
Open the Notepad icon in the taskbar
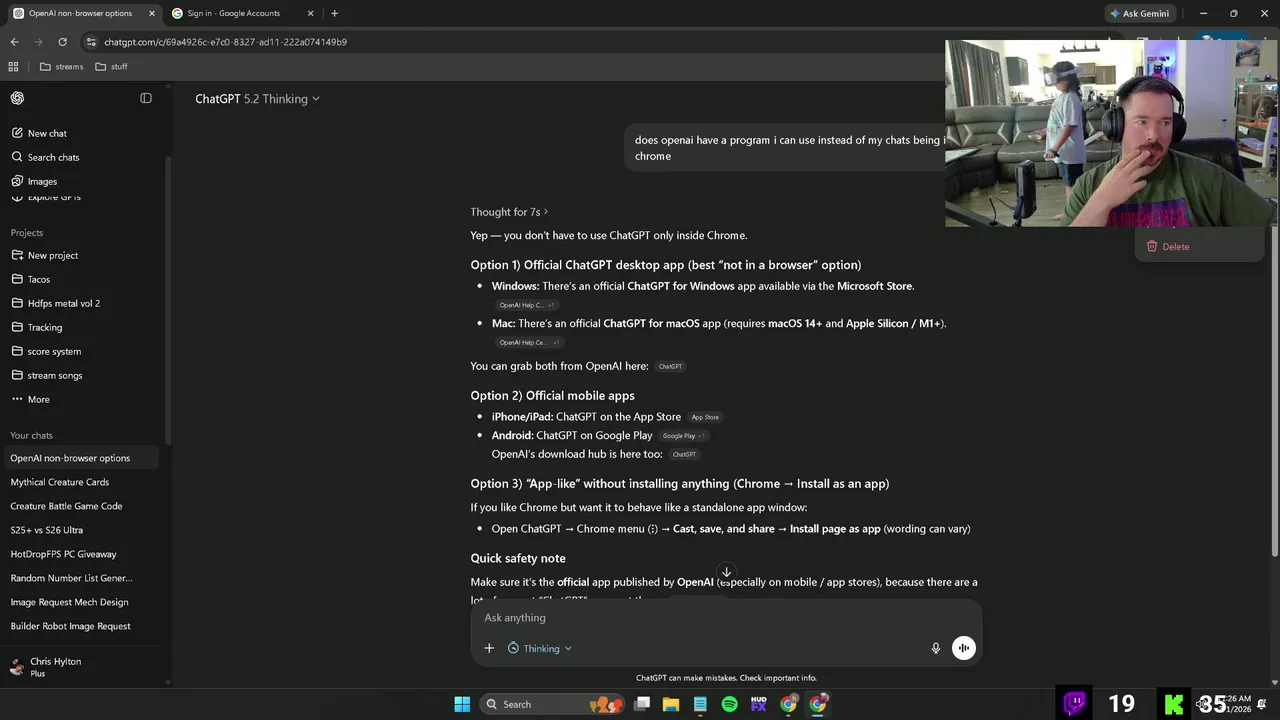700,704
